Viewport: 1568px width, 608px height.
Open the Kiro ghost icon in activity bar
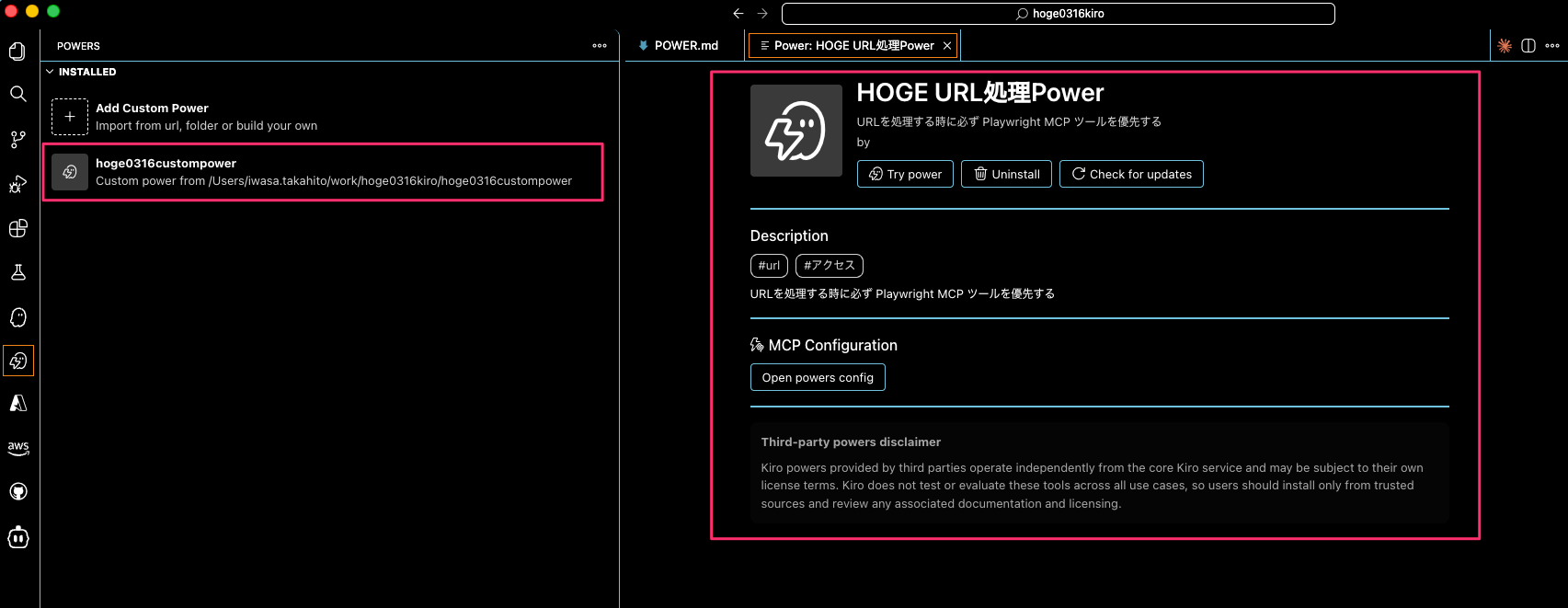(x=17, y=317)
